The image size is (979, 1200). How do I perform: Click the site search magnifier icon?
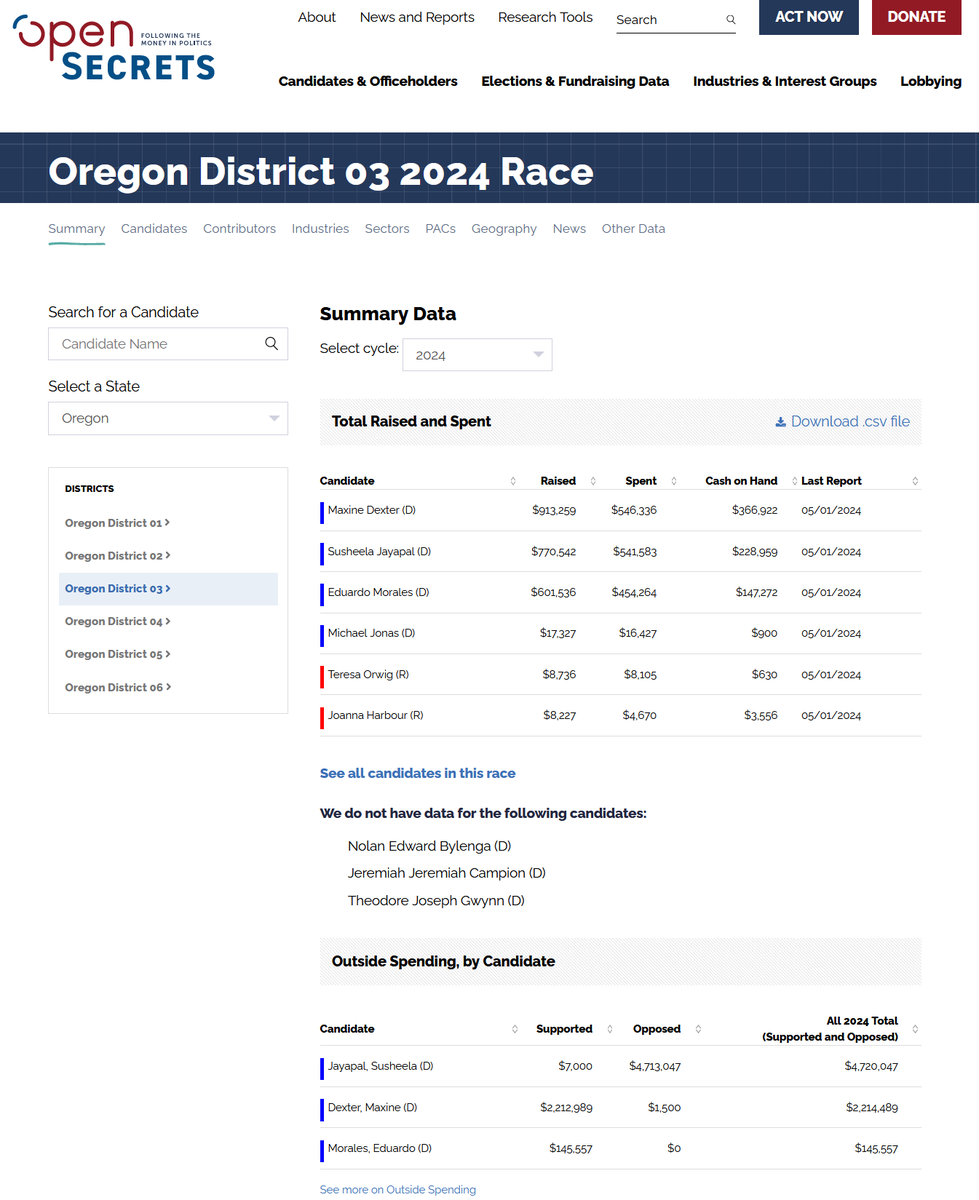point(731,19)
